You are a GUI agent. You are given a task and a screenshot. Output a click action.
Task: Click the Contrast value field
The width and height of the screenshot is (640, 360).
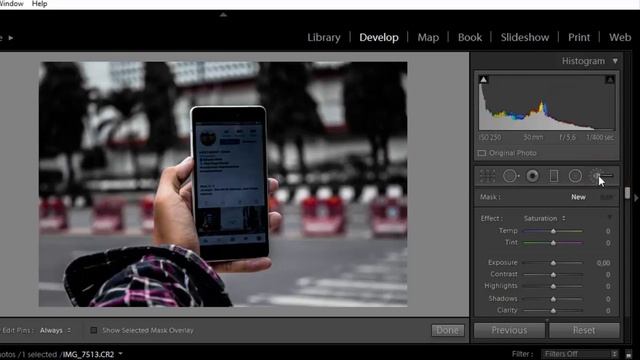coord(608,275)
